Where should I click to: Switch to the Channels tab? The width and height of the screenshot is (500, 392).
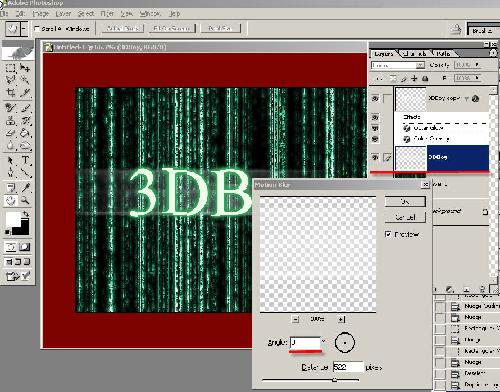coord(414,53)
